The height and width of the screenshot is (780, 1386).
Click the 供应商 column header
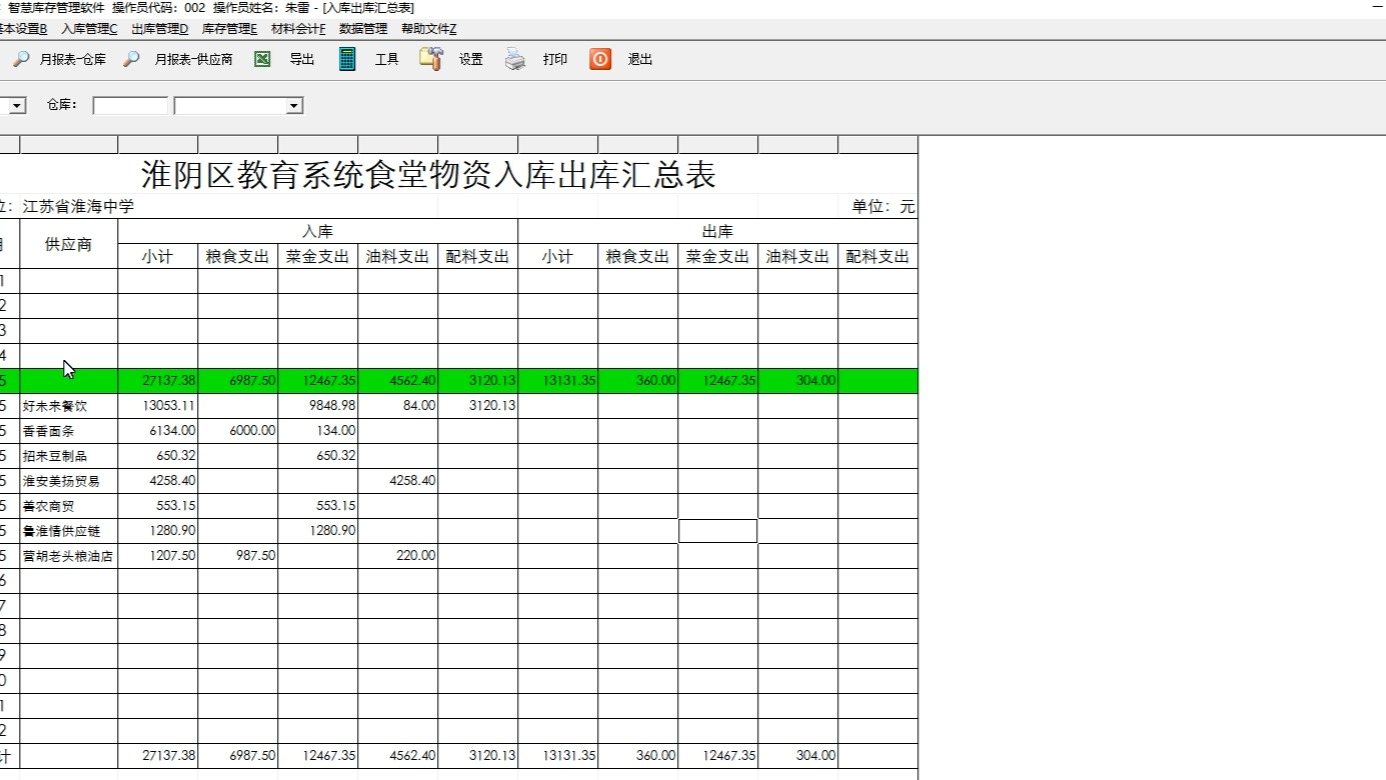point(69,244)
